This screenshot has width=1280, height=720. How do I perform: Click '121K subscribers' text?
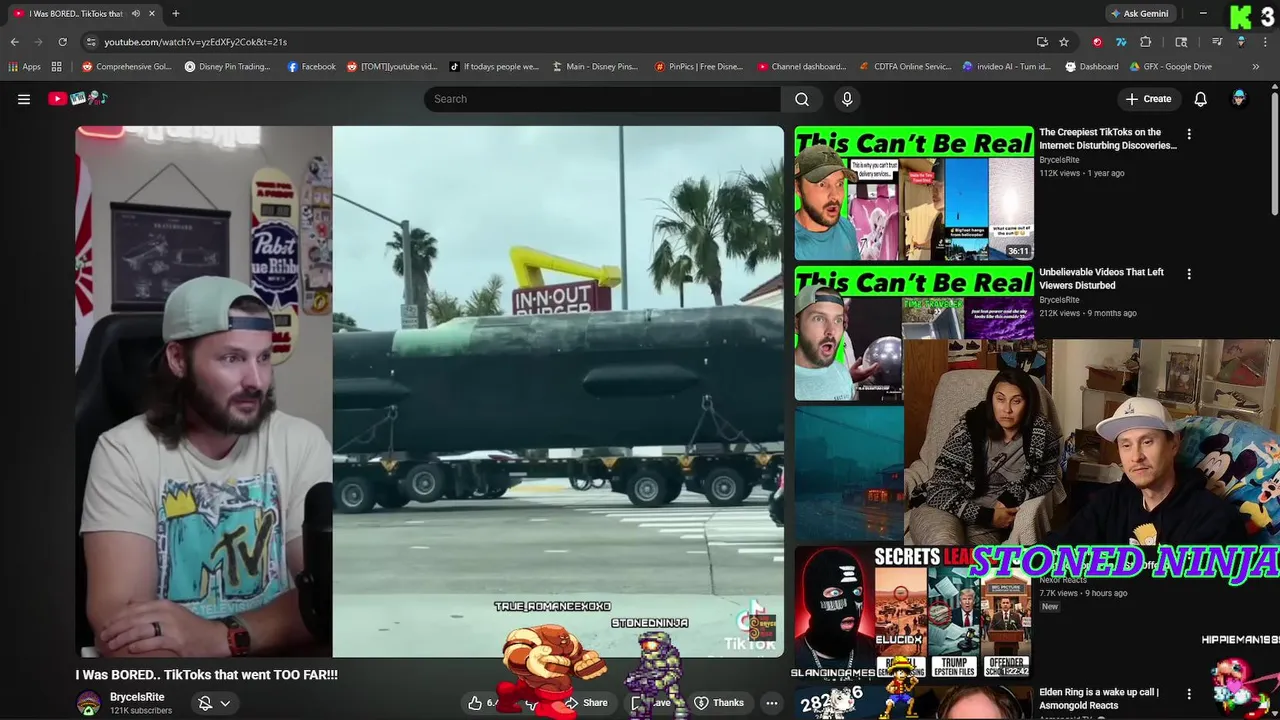point(141,711)
